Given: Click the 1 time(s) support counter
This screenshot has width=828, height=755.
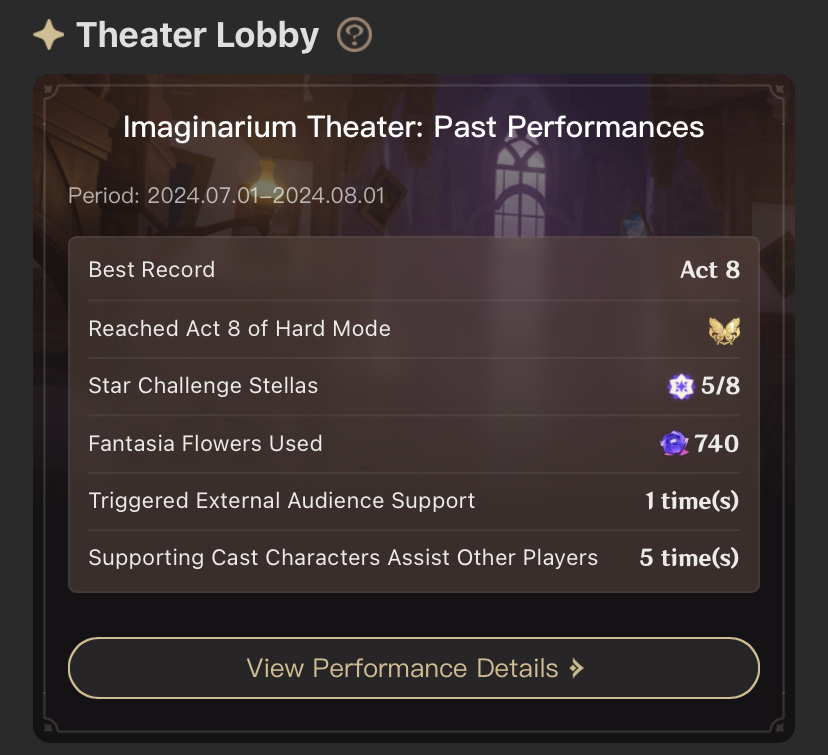Looking at the screenshot, I should click(x=690, y=501).
